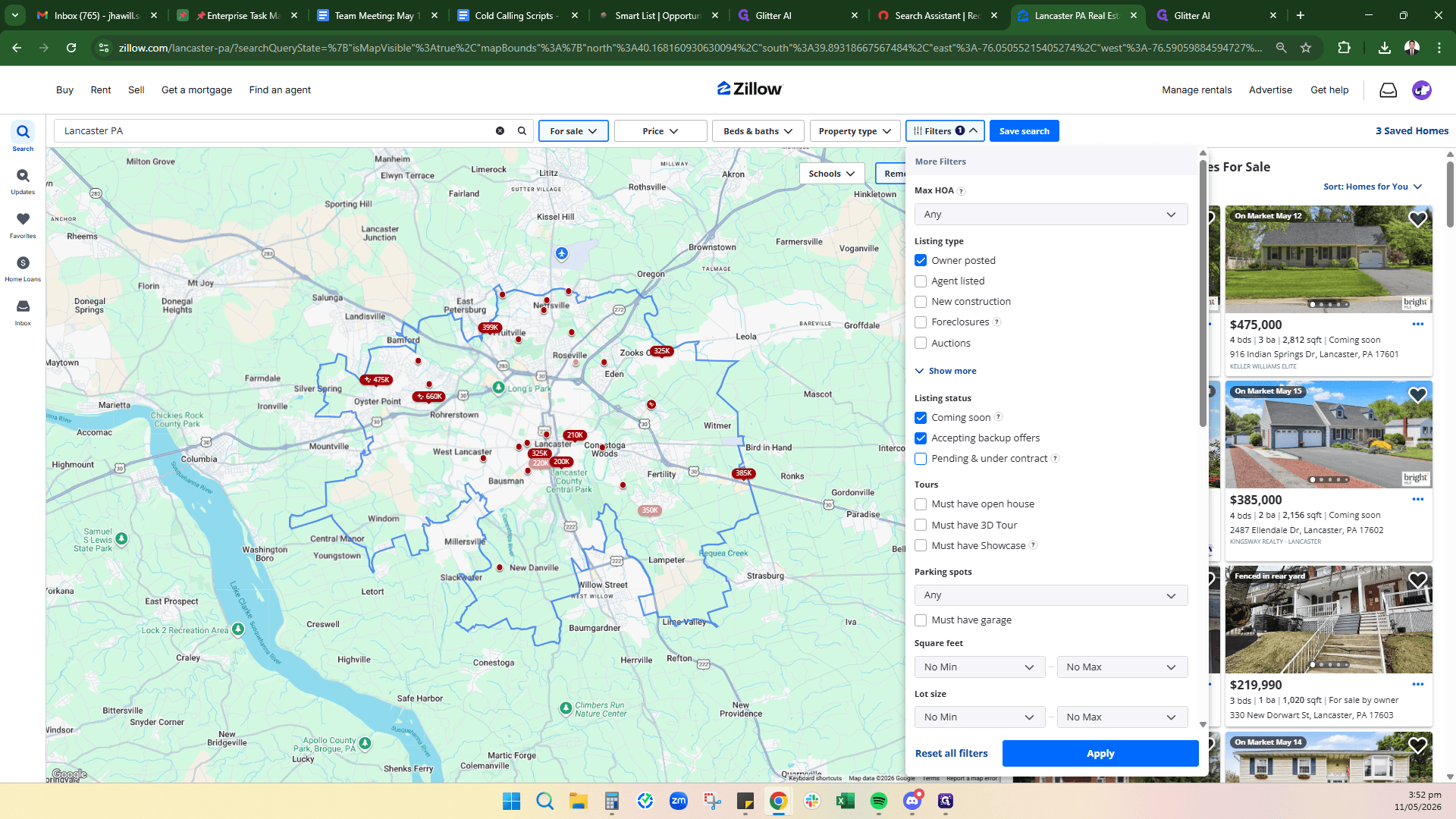The width and height of the screenshot is (1456, 819).
Task: Click Reset all filters
Action: [x=951, y=754]
